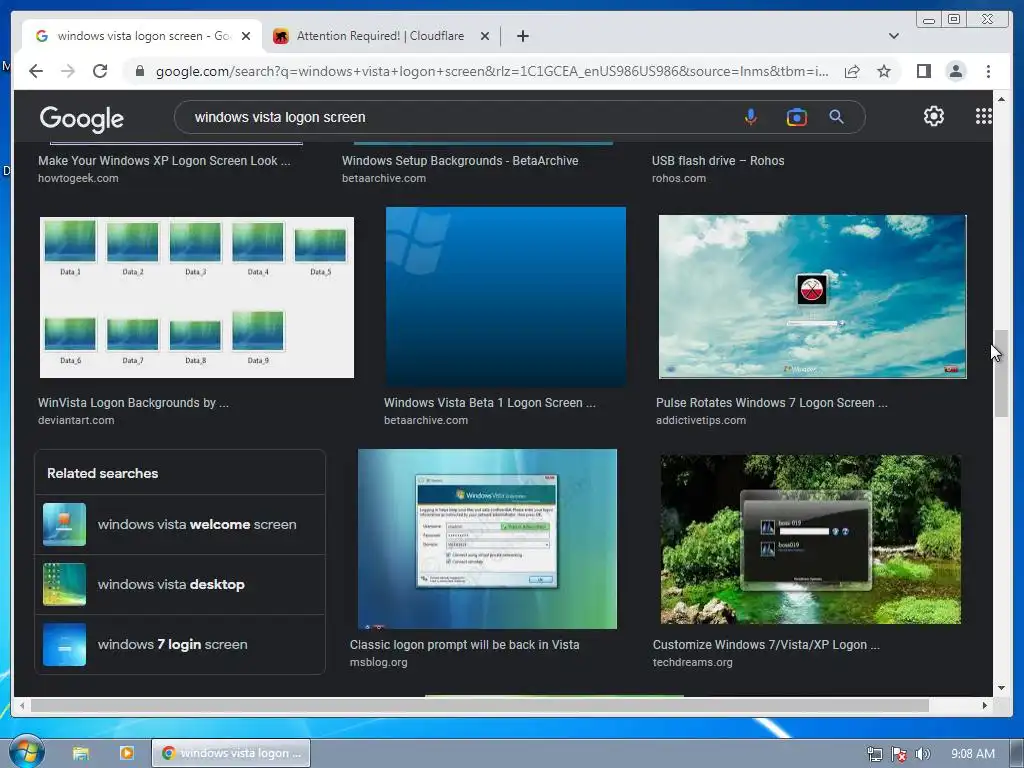Open the Windows Start orb
Screen dimensions: 1024x768
(26, 752)
